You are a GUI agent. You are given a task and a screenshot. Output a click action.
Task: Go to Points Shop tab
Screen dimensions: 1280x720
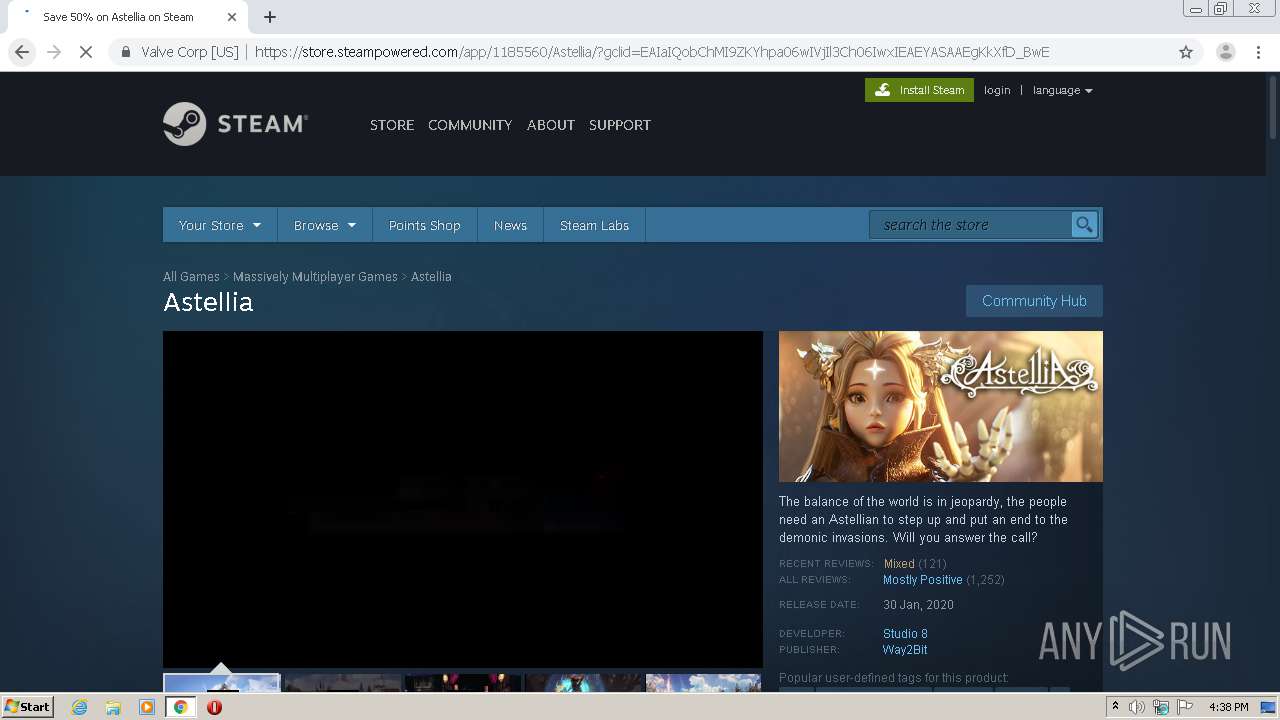425,225
